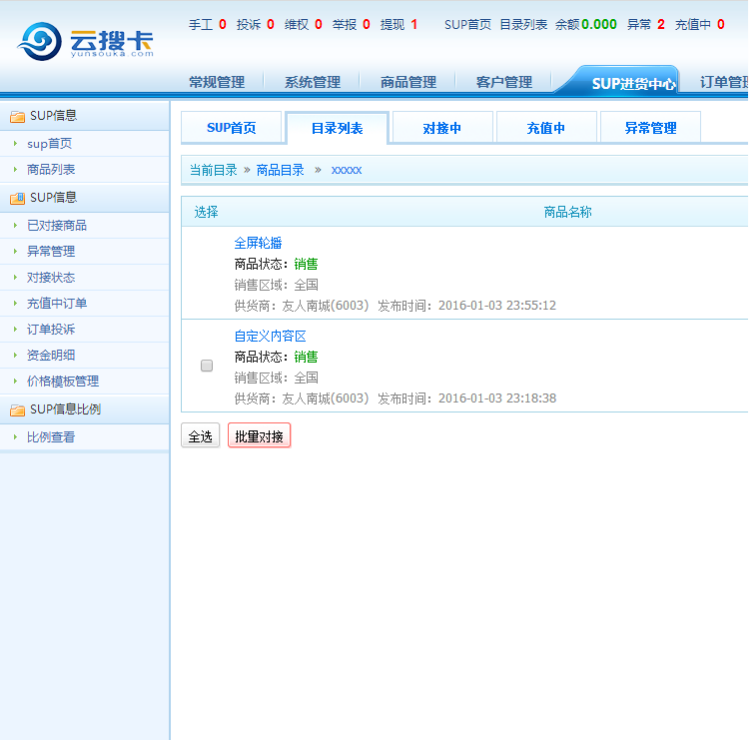Collapse the SUP信息比例 sidebar section

[x=85, y=409]
